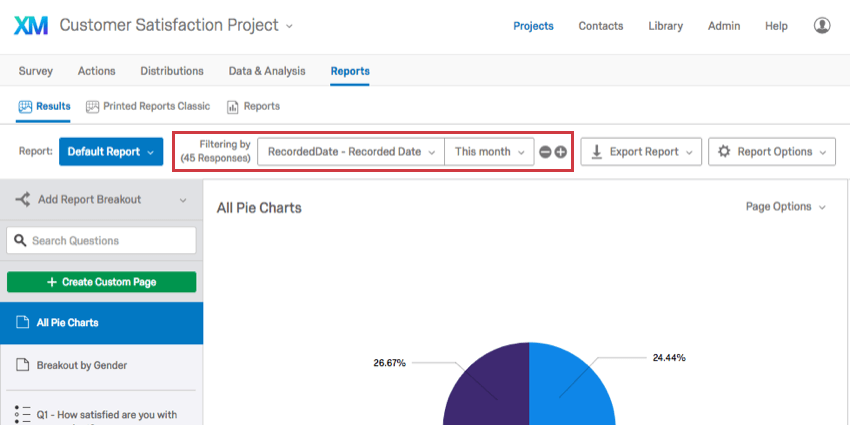This screenshot has width=850, height=425.
Task: Select the Breakout by Gender page
Action: pyautogui.click(x=101, y=365)
